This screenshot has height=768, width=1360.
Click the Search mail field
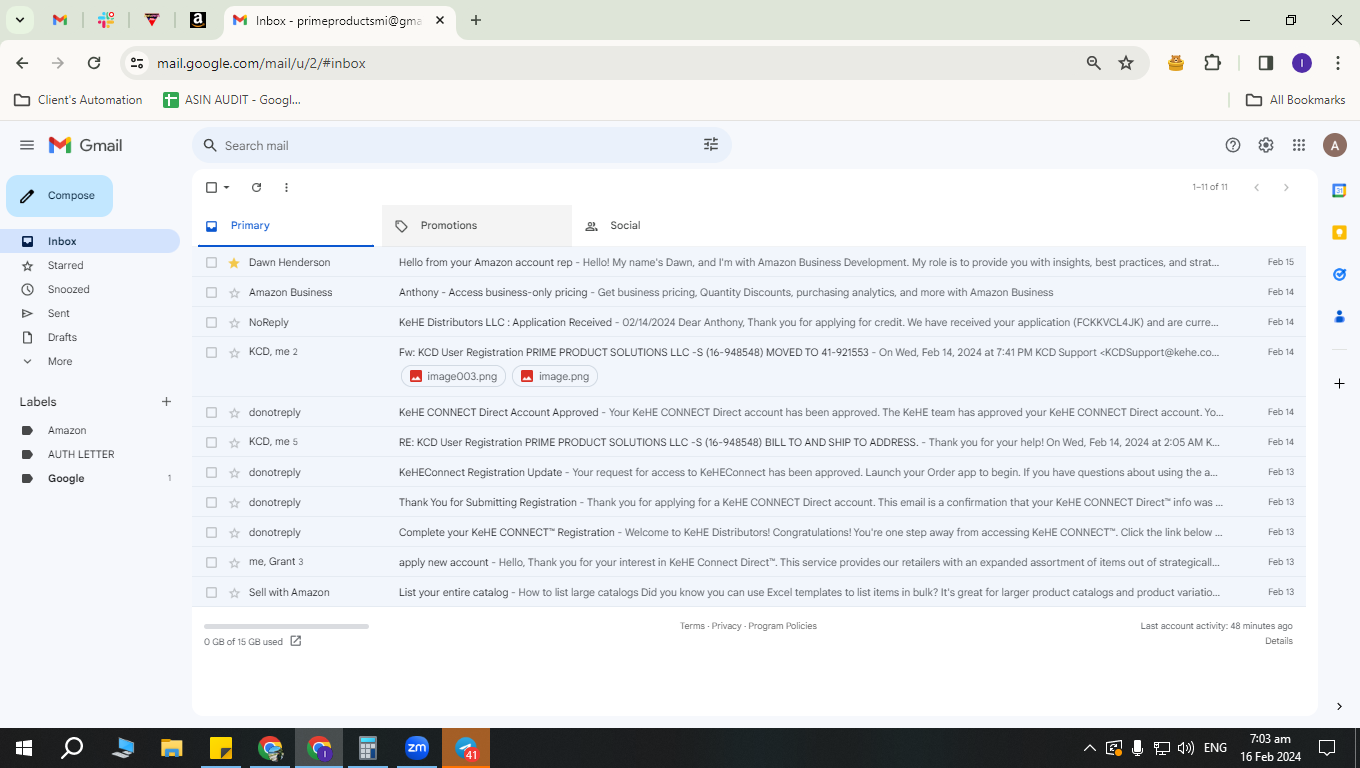pyautogui.click(x=460, y=145)
